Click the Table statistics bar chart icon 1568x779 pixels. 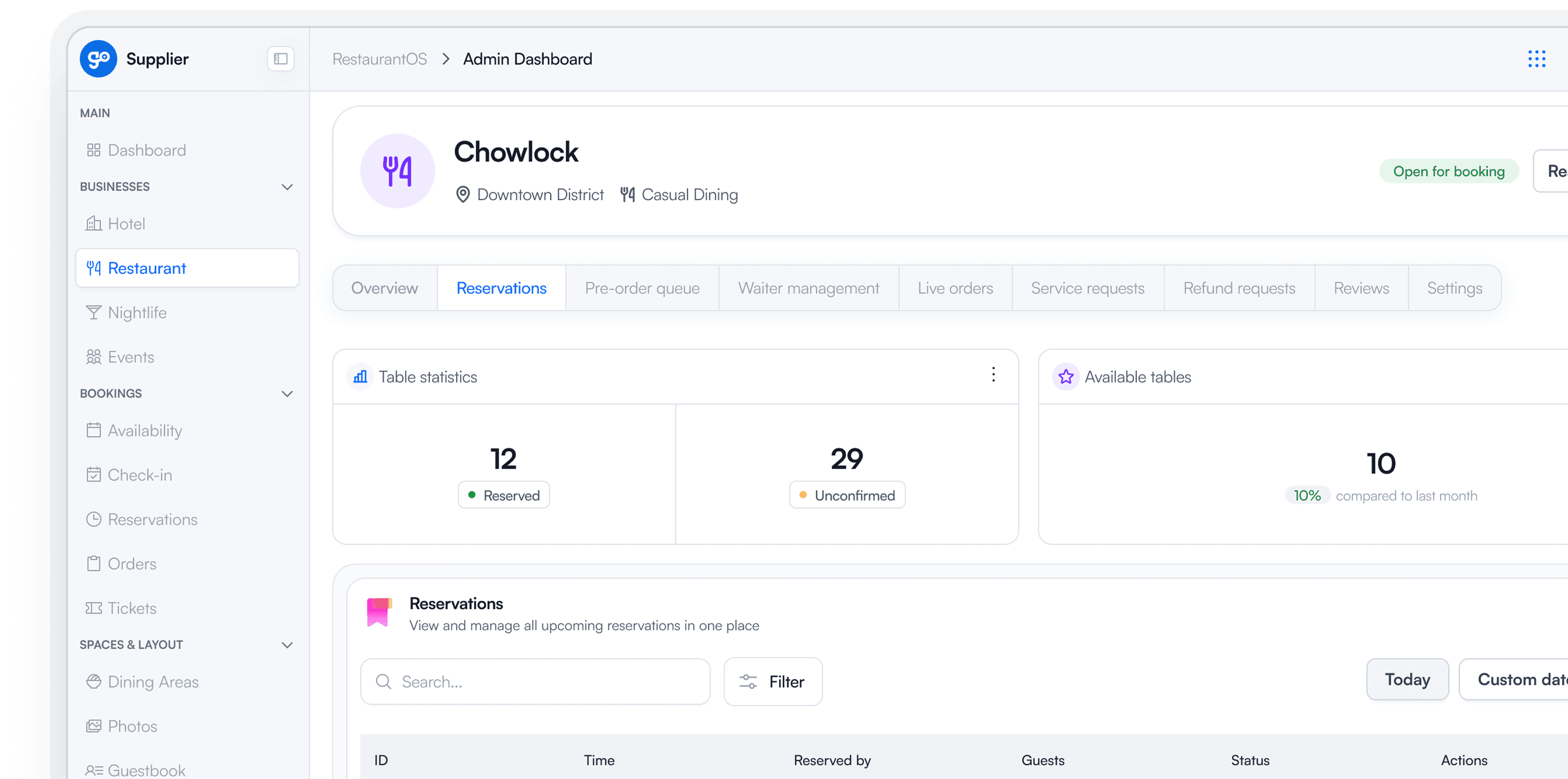click(x=360, y=376)
